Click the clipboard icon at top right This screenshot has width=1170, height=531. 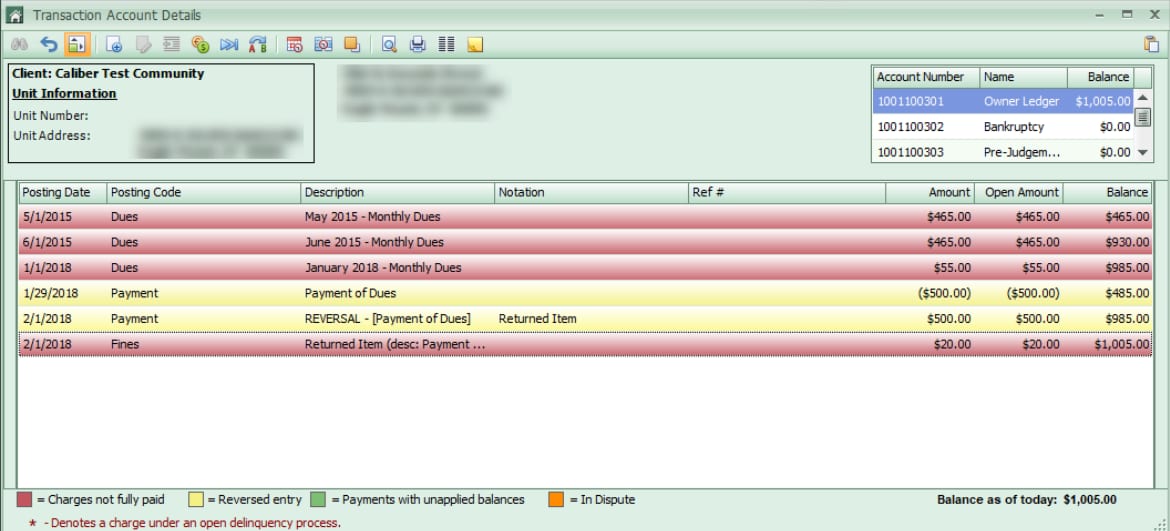[1151, 44]
